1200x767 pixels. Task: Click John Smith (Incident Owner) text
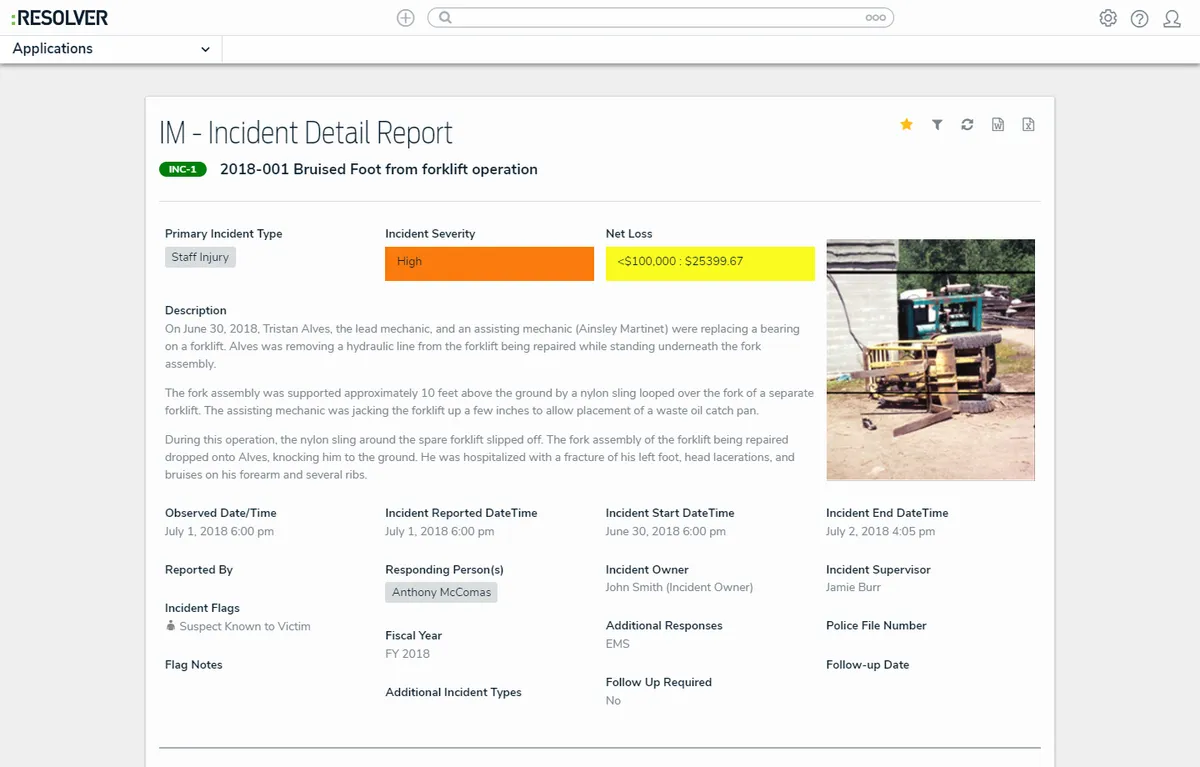click(679, 588)
